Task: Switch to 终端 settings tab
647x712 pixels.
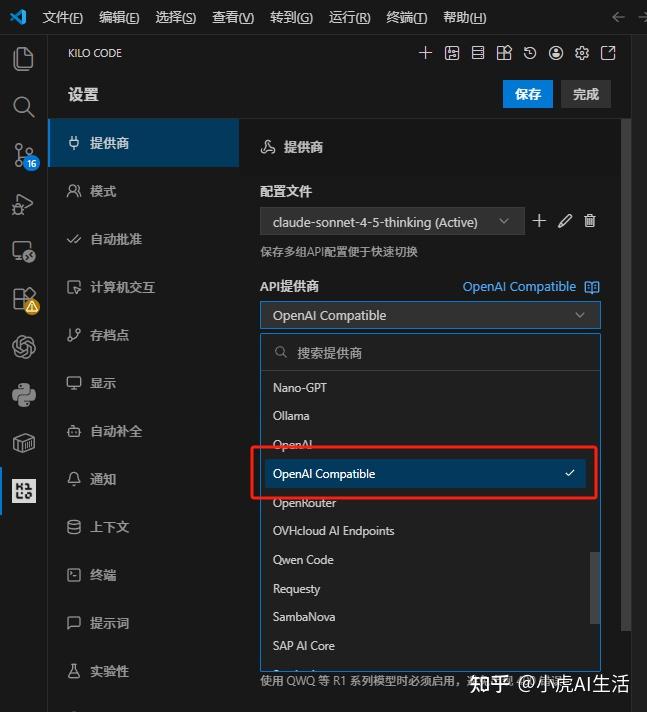Action: pos(143,575)
